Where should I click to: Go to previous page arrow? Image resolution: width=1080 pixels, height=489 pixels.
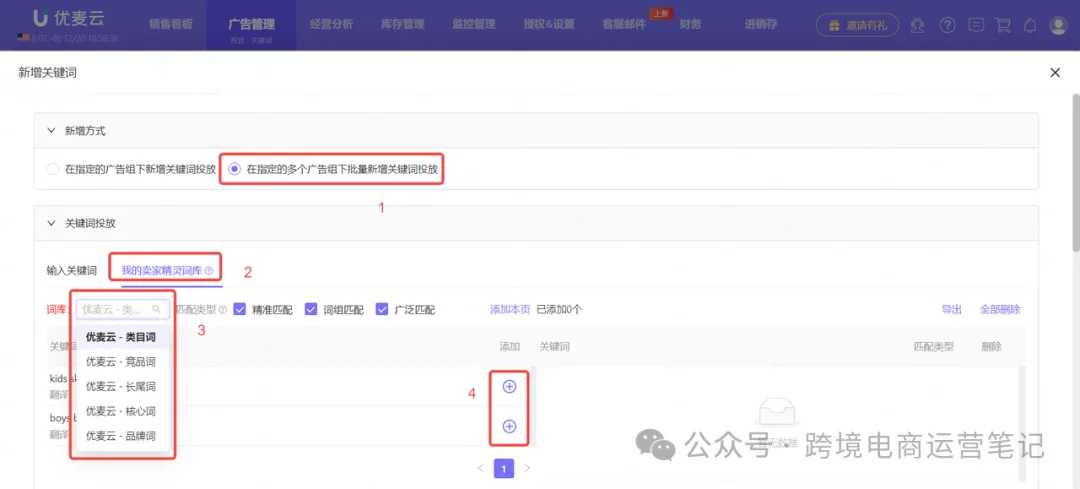pos(481,468)
